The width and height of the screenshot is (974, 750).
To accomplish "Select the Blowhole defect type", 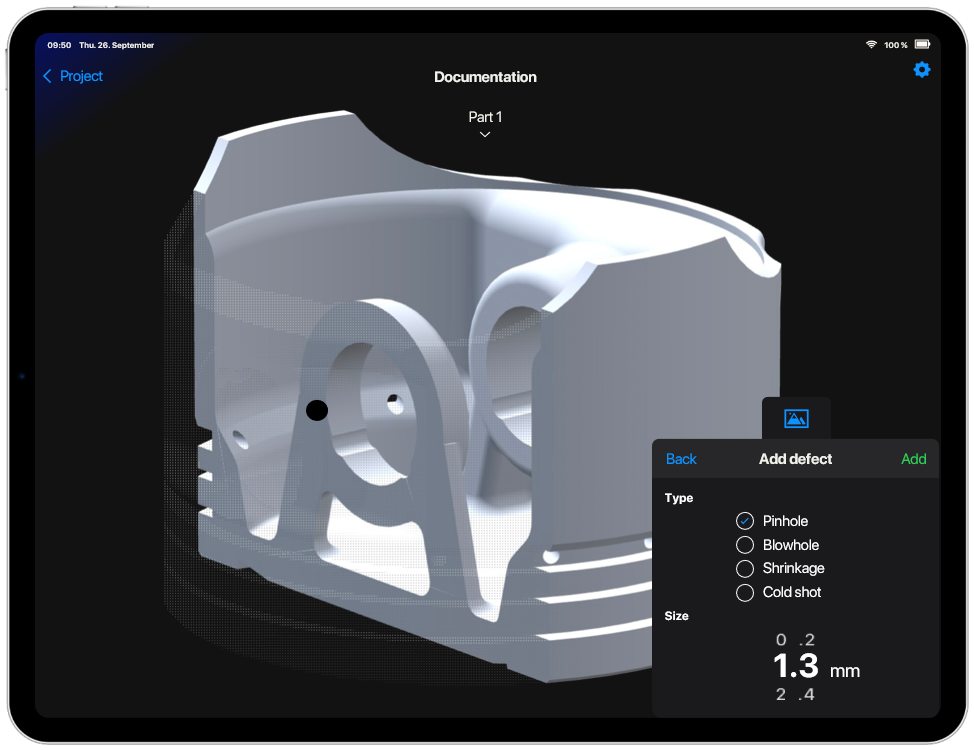I will coord(745,544).
